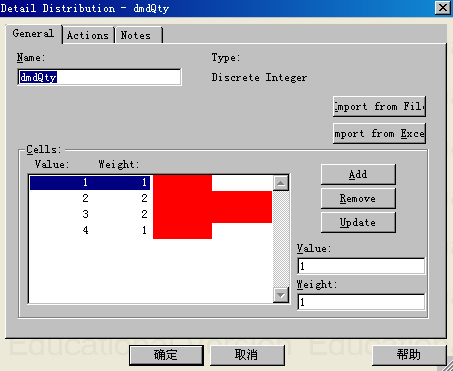Select the row with value 2
The image size is (453, 371).
coord(151,198)
